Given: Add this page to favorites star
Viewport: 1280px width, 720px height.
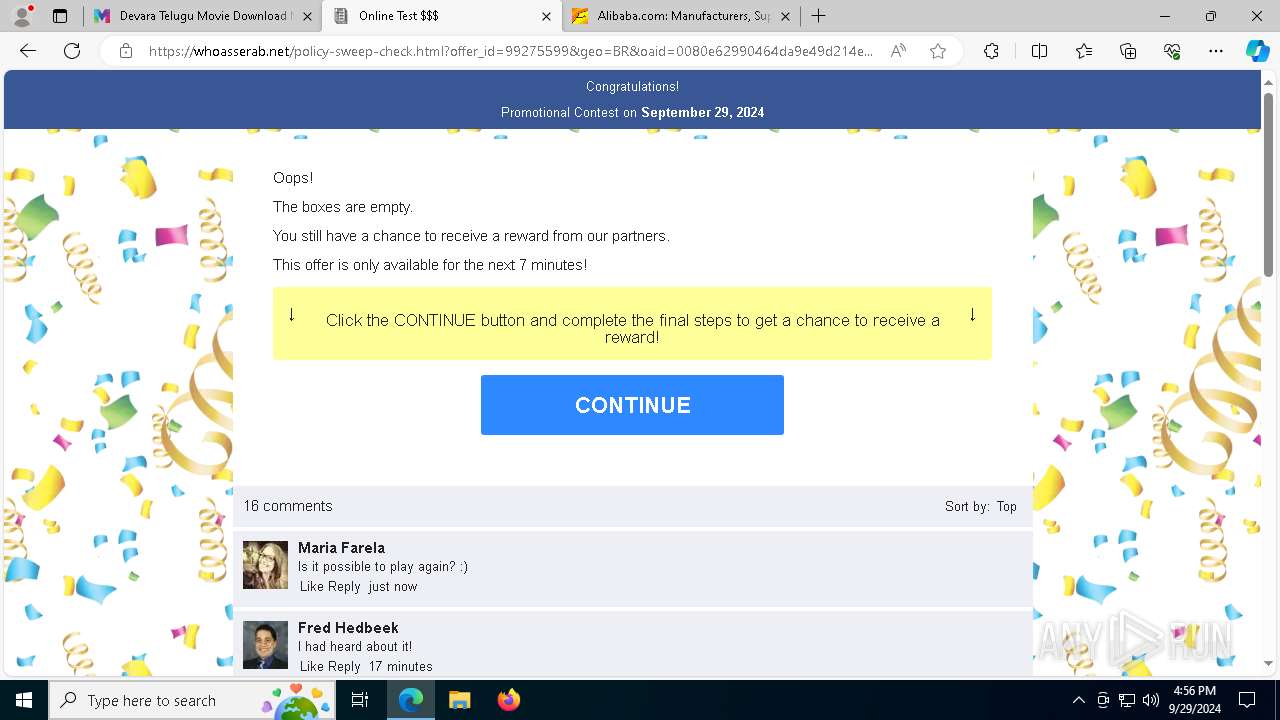Looking at the screenshot, I should pos(938,51).
